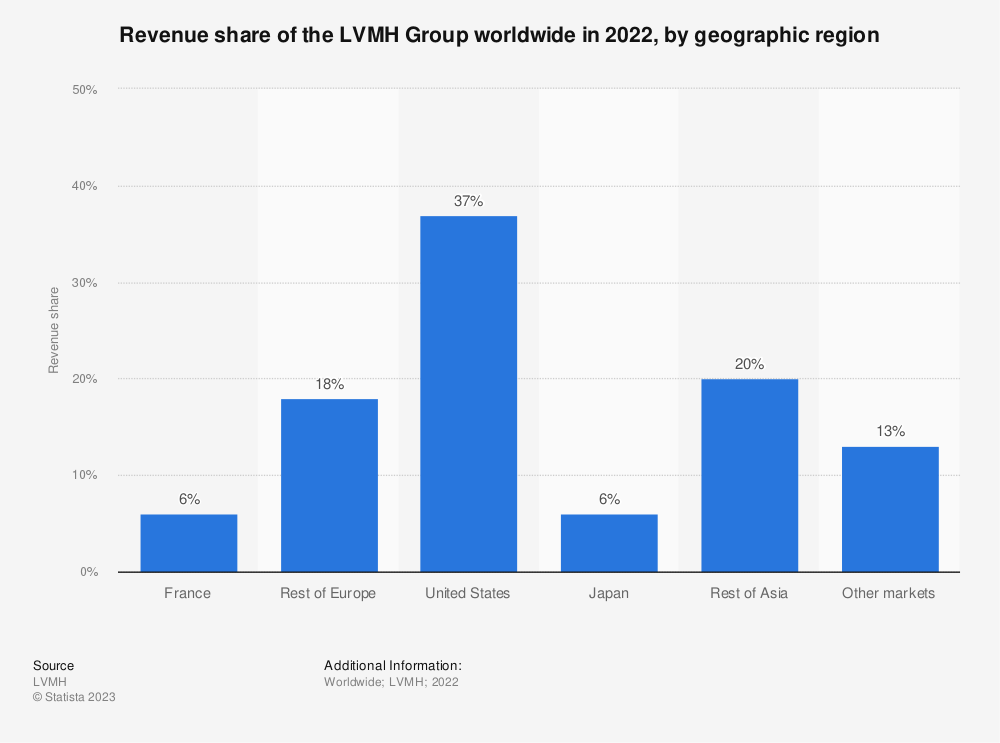Click the 30% y-axis tick label

pos(85,283)
